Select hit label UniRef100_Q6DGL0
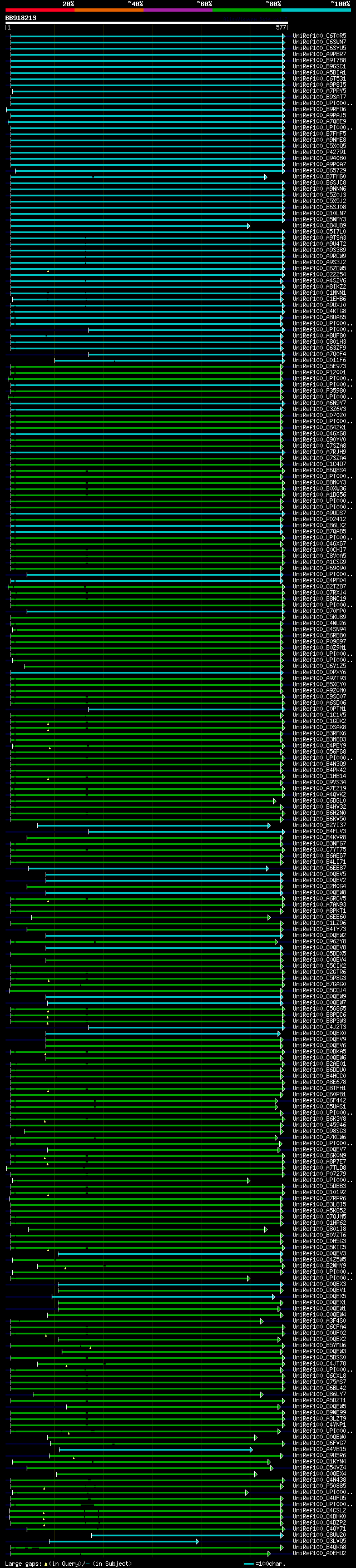 [319, 801]
